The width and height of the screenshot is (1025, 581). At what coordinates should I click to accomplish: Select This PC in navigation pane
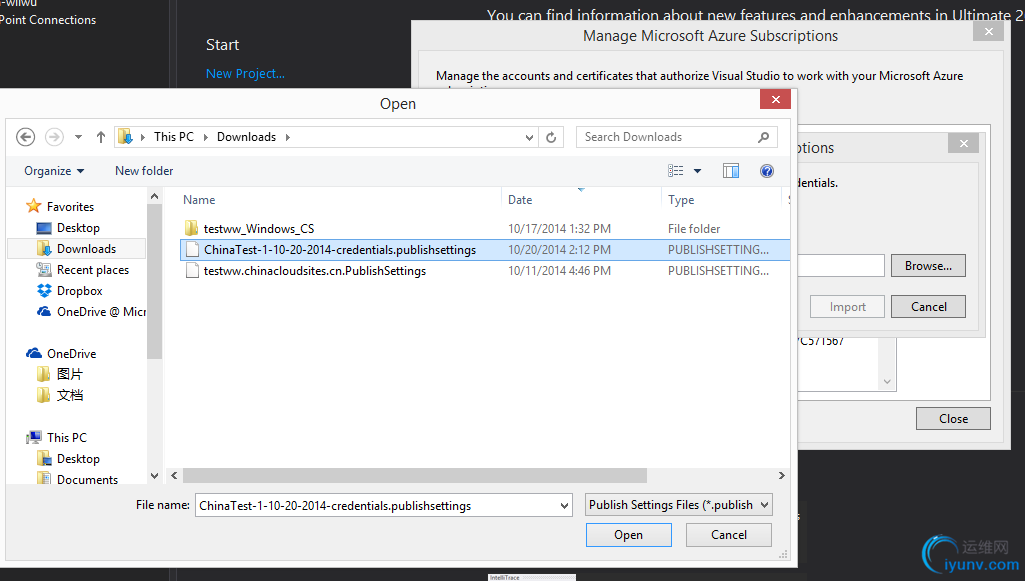tap(67, 437)
